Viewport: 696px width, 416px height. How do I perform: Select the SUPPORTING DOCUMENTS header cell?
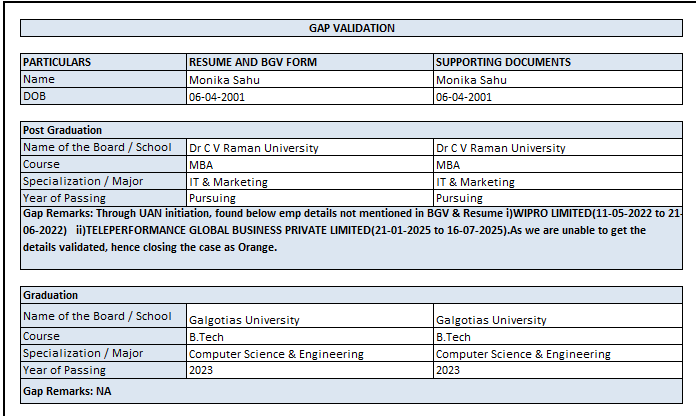pos(504,62)
